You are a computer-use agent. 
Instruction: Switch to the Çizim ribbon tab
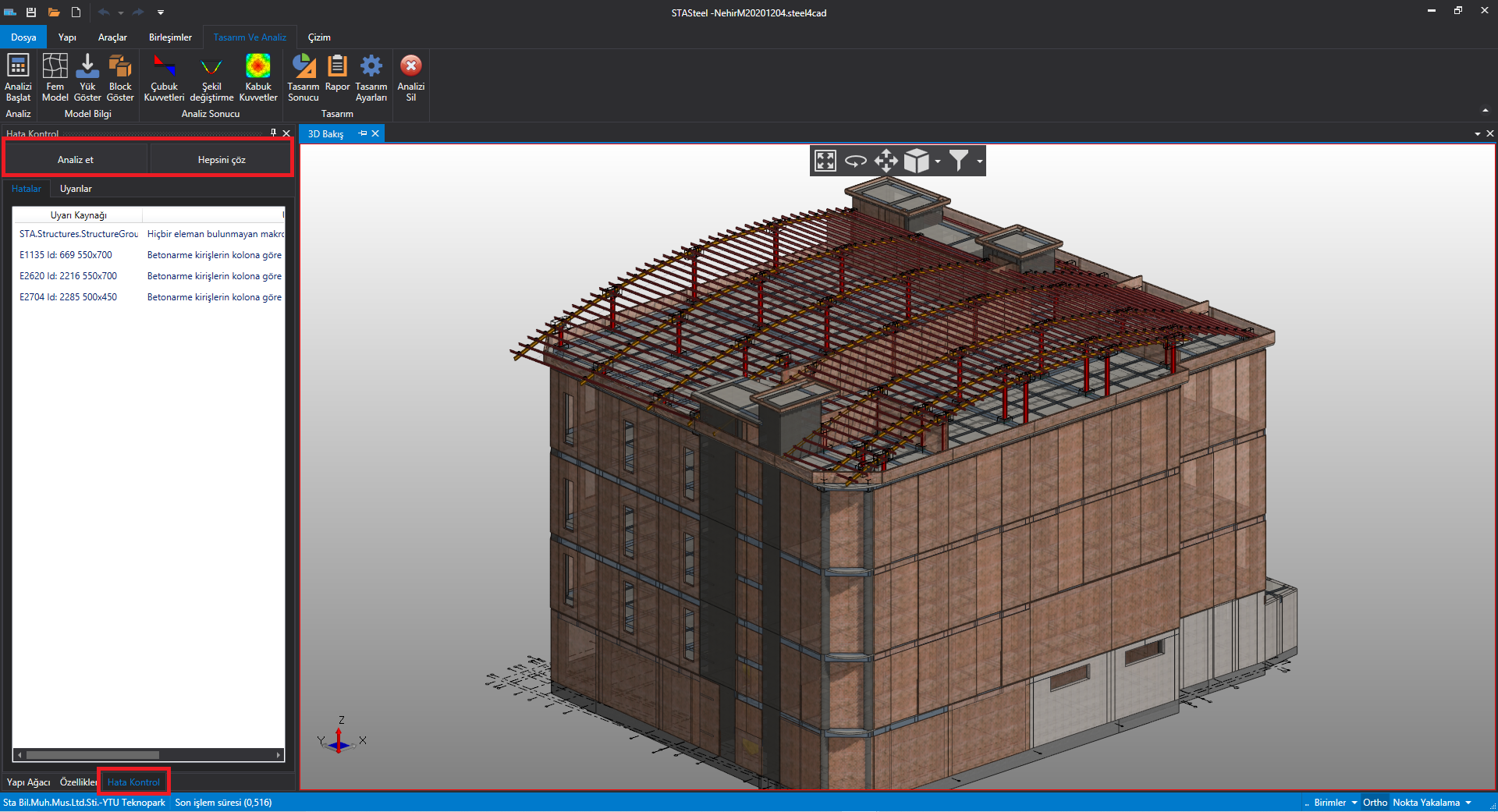tap(319, 37)
